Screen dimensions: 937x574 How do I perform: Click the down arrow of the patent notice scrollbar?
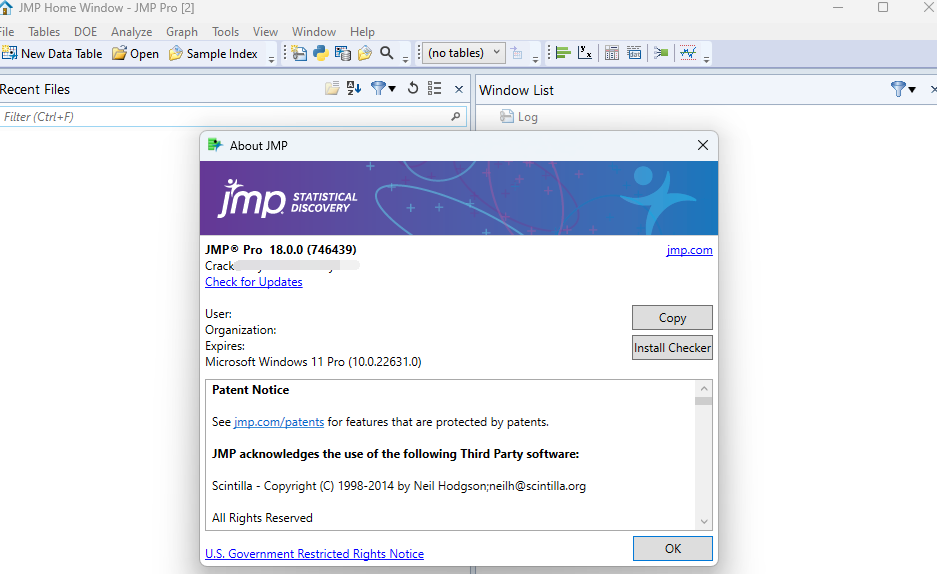tap(704, 521)
